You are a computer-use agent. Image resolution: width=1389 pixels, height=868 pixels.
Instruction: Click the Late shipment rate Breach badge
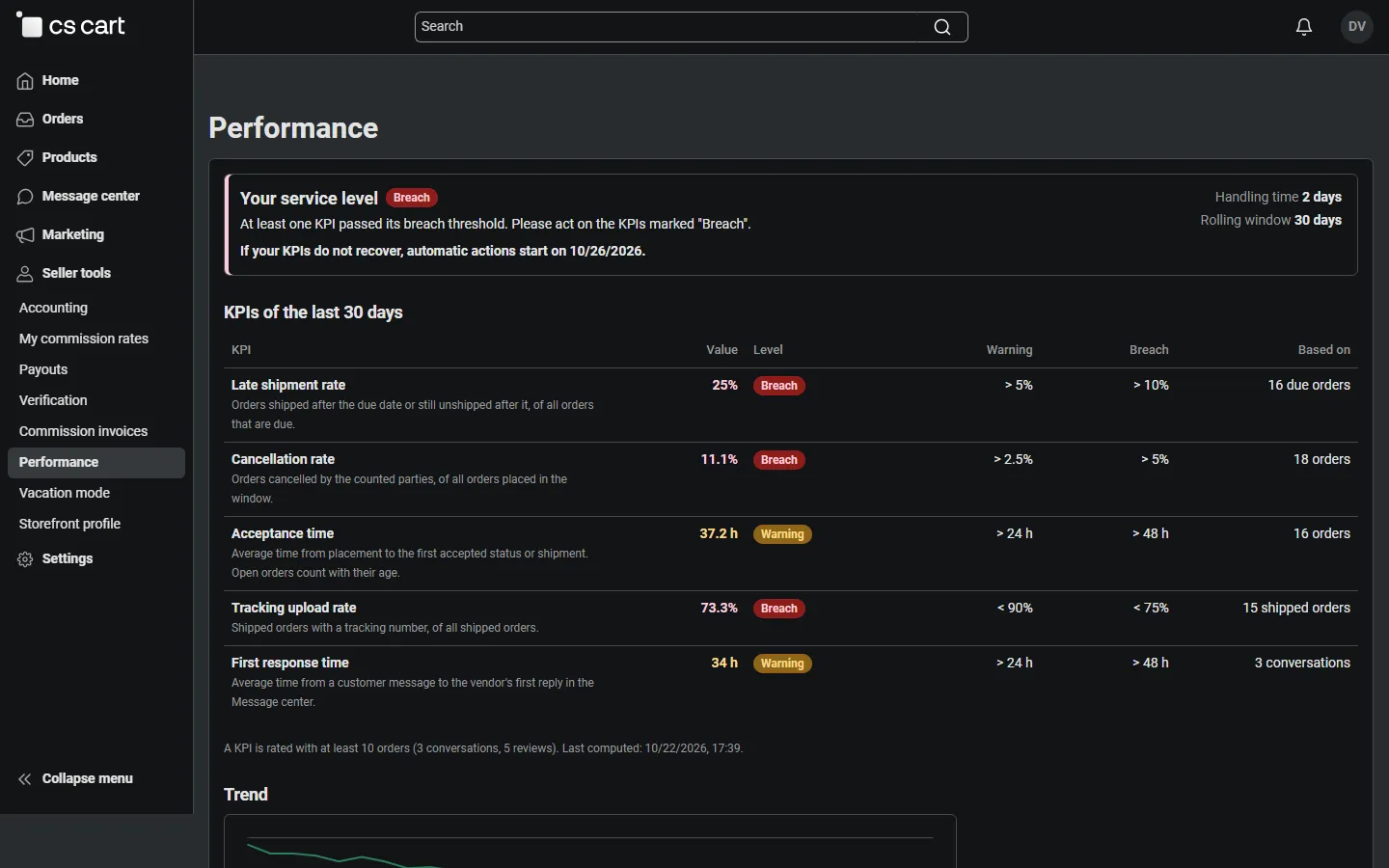pyautogui.click(x=779, y=386)
